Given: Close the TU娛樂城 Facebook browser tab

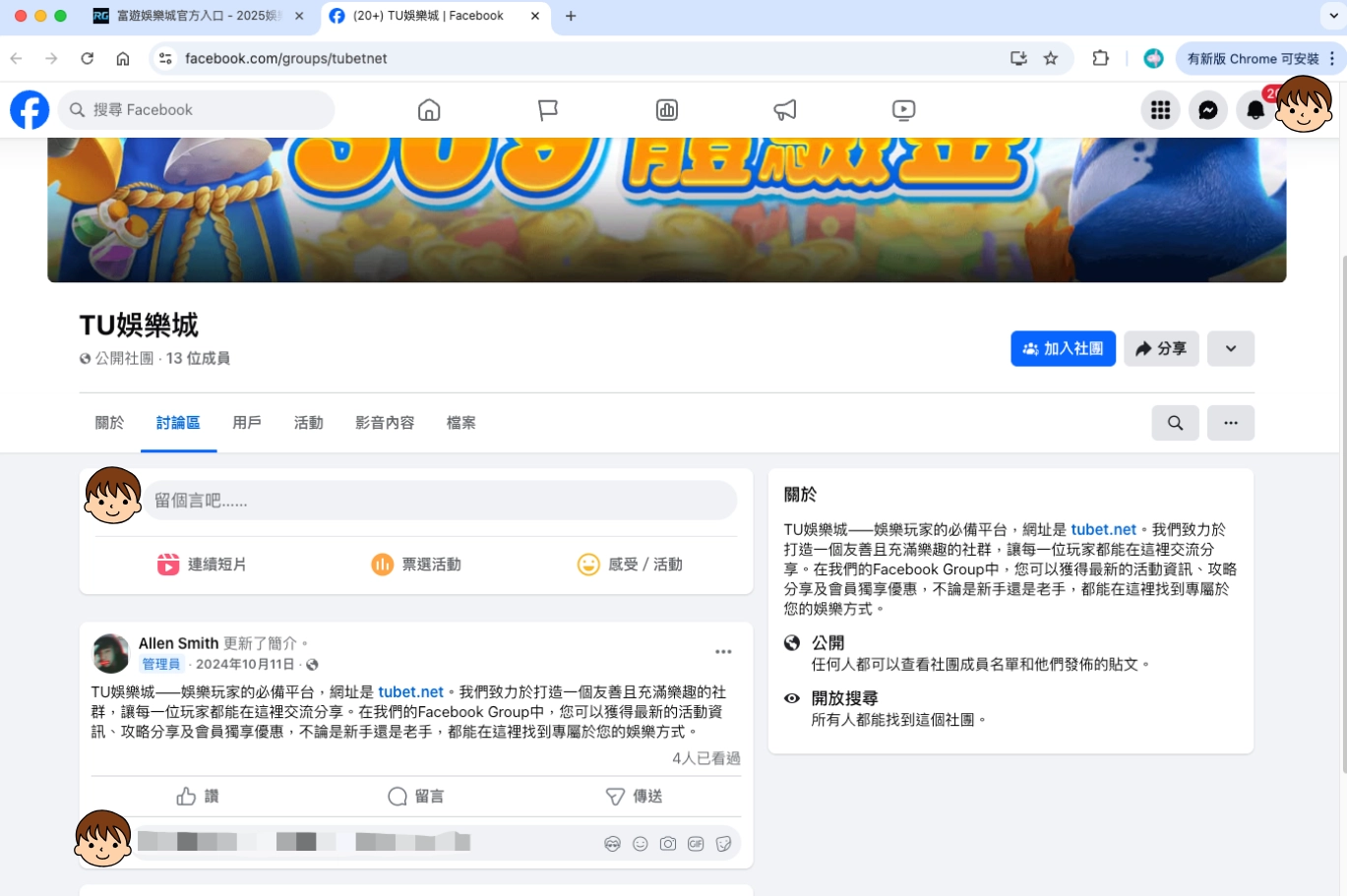Looking at the screenshot, I should point(535,16).
